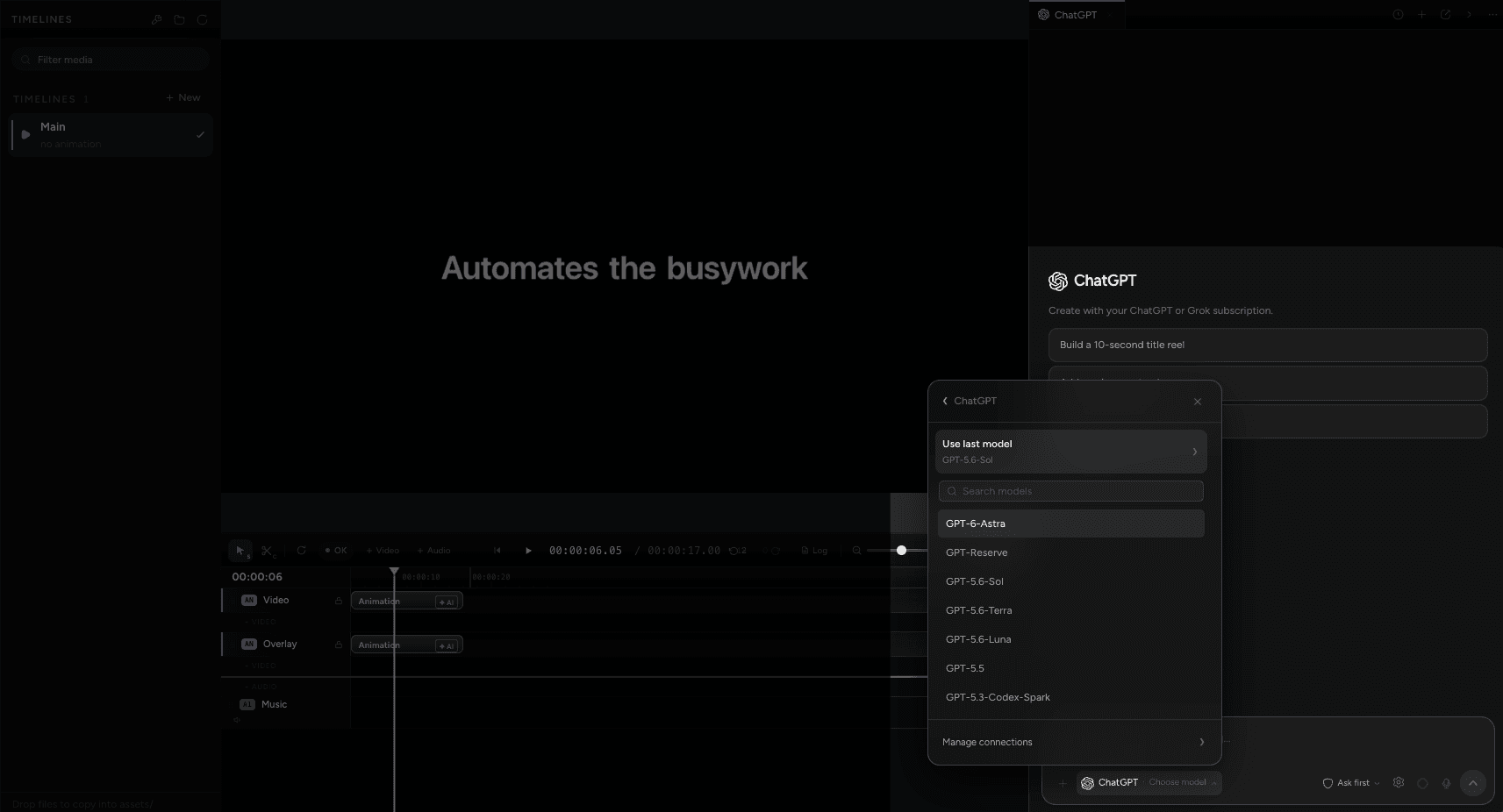Pick the GPT-5.6-Sol model entry

[1070, 581]
